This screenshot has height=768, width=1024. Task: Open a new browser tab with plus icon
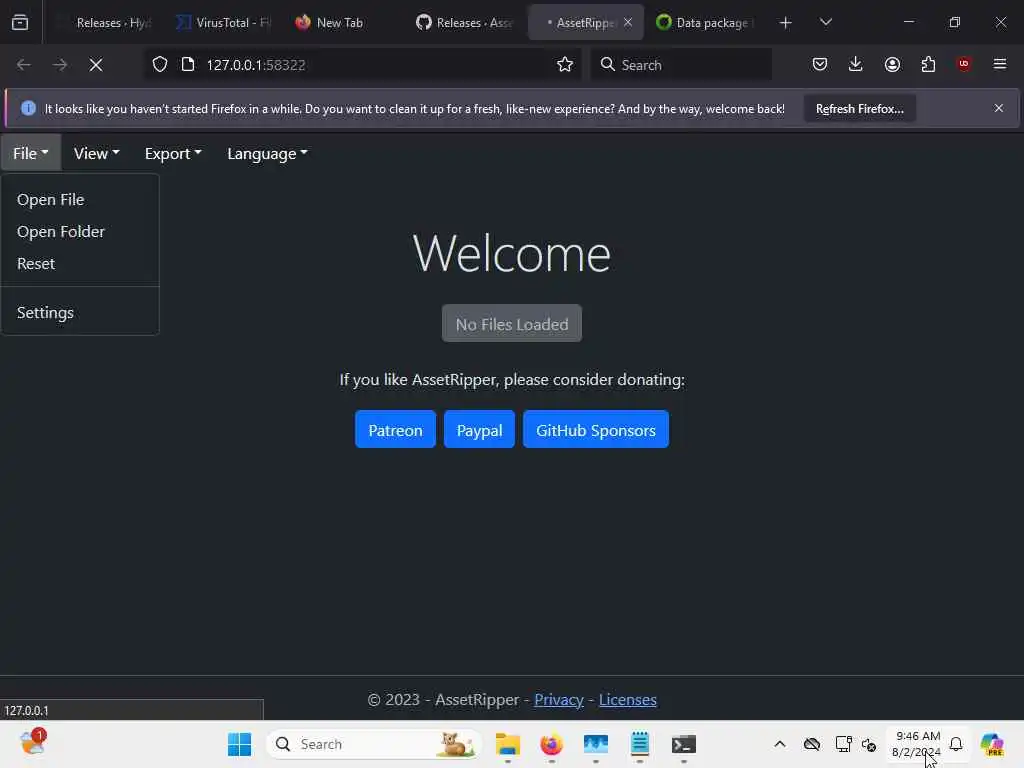786,23
